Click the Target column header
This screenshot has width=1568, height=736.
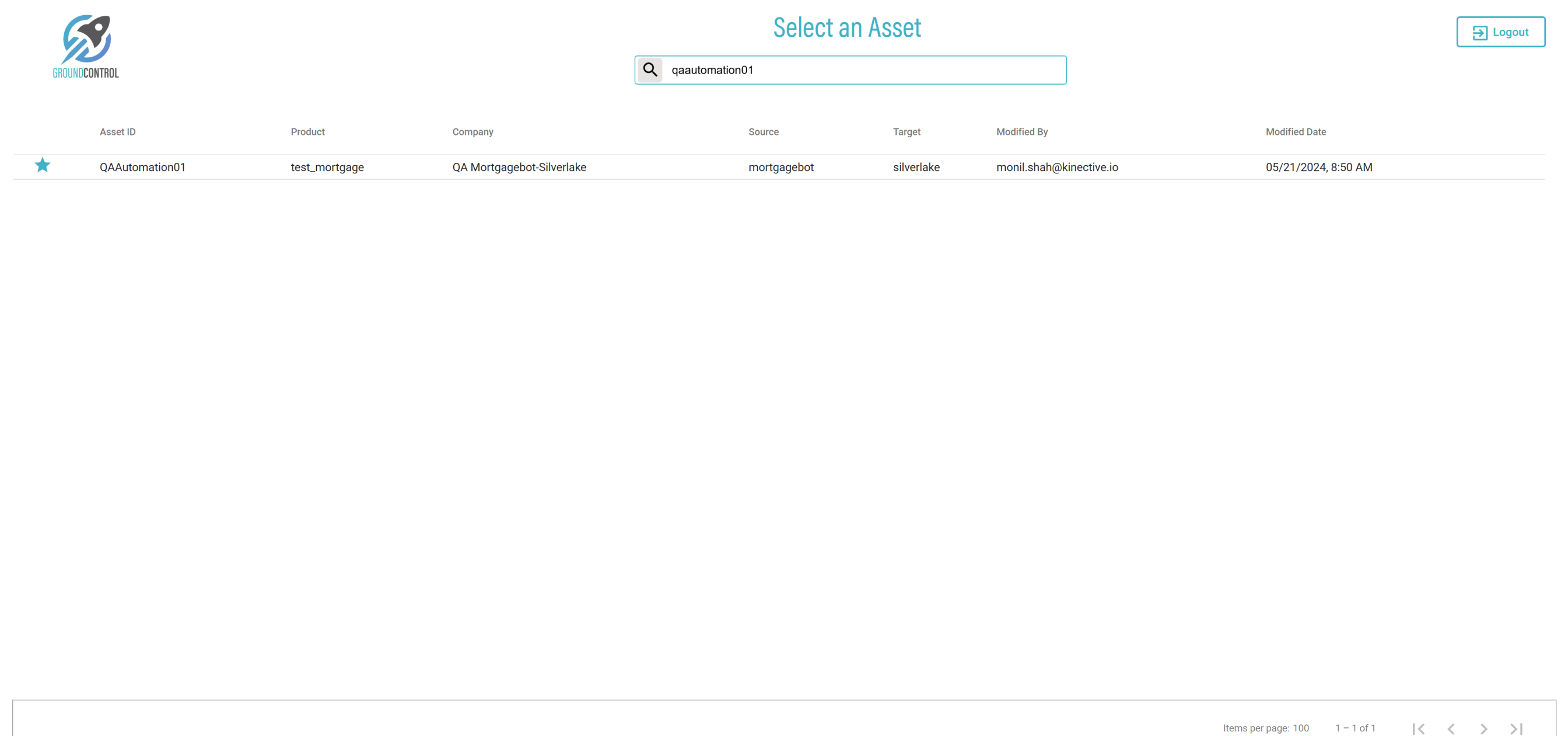[x=907, y=131]
